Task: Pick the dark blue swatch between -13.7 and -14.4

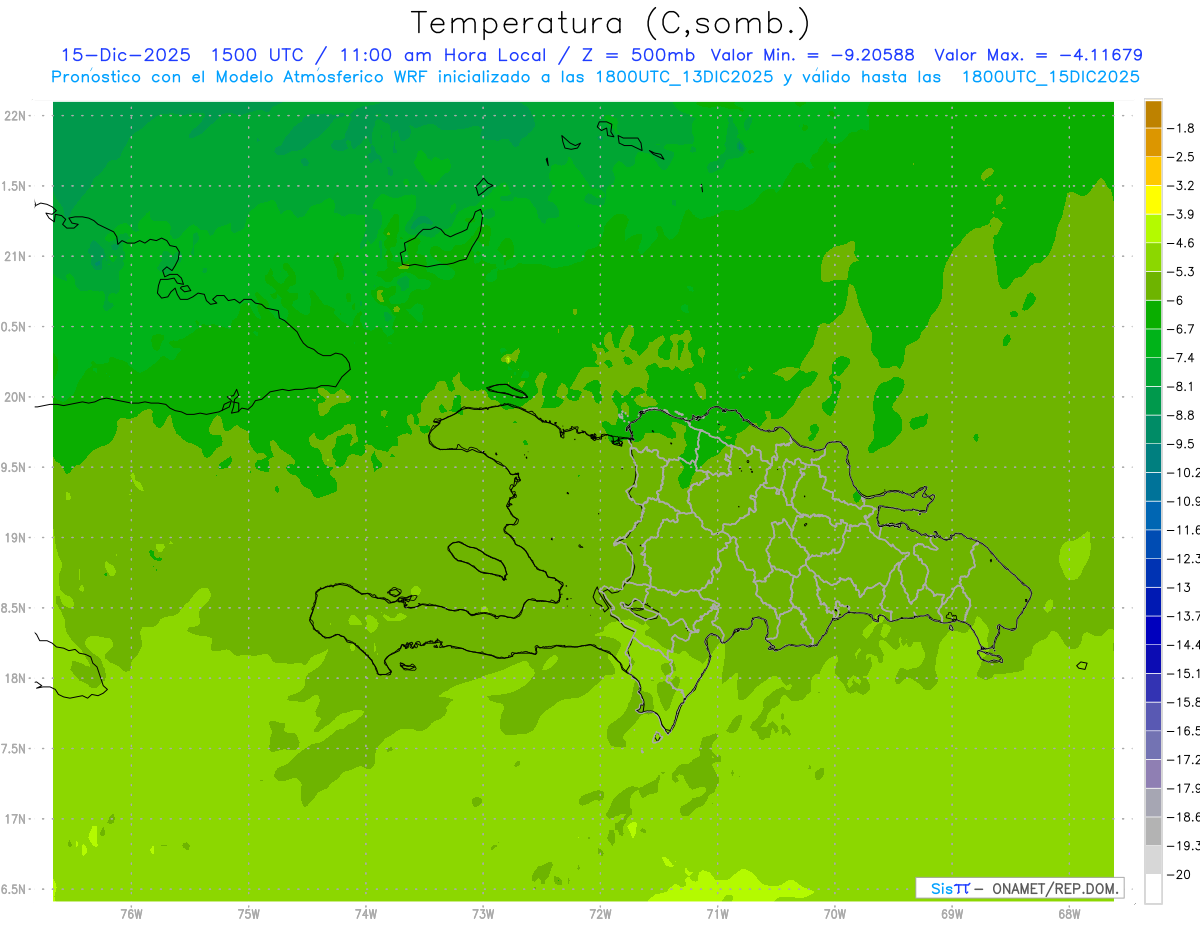Action: pos(1153,630)
